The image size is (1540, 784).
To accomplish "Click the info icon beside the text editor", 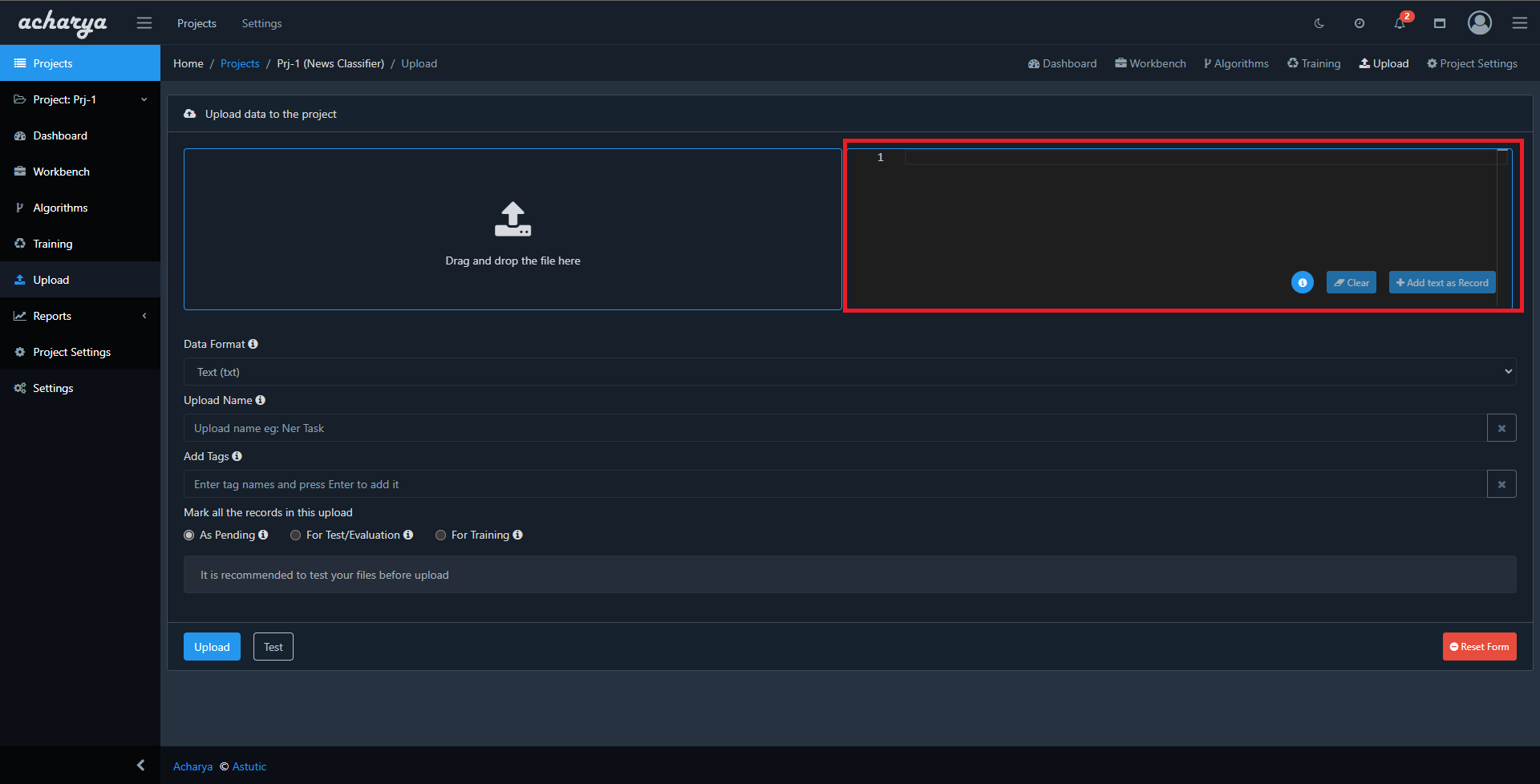I will click(x=1302, y=282).
